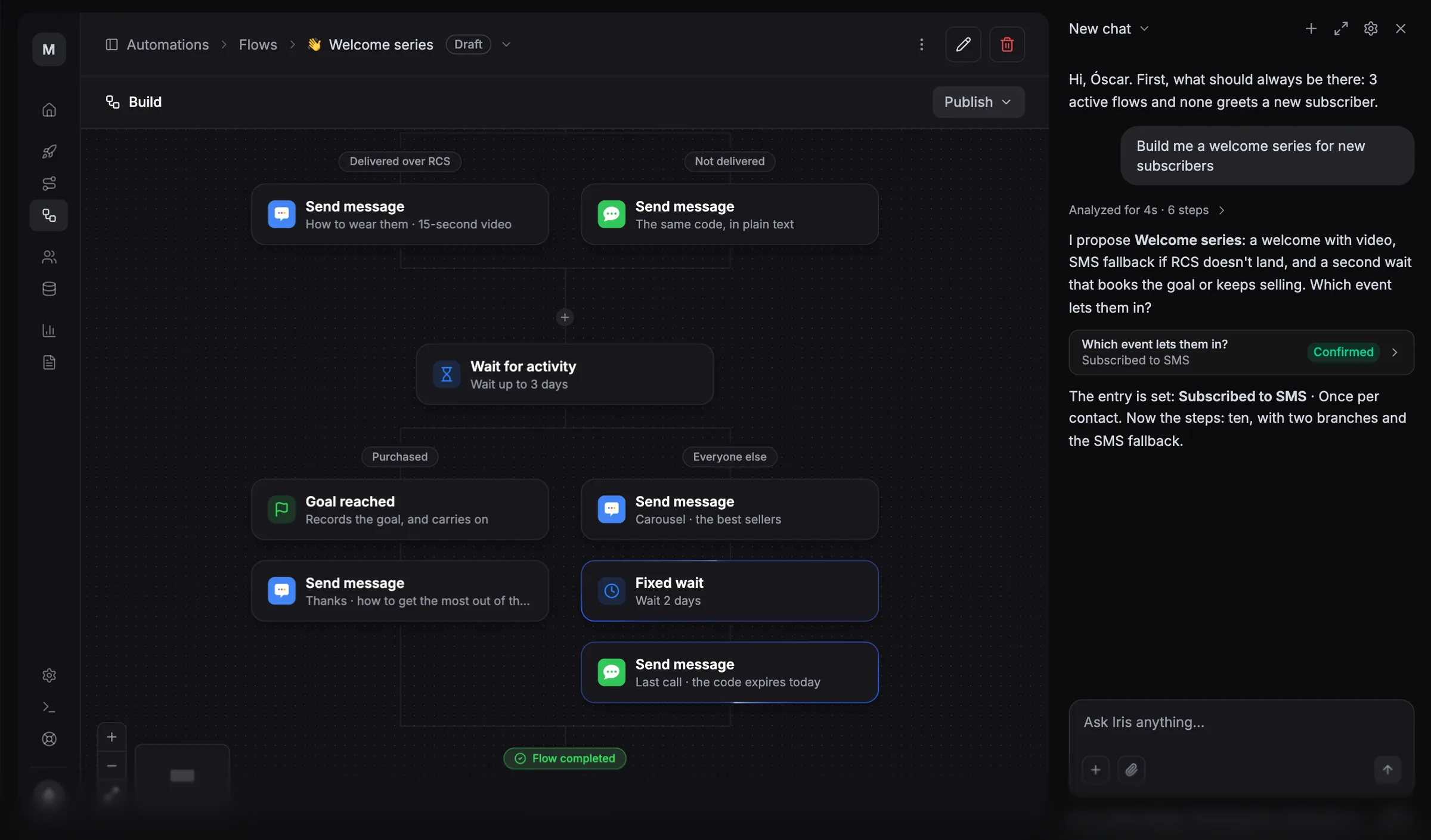Open chat panel settings gear

(1371, 29)
